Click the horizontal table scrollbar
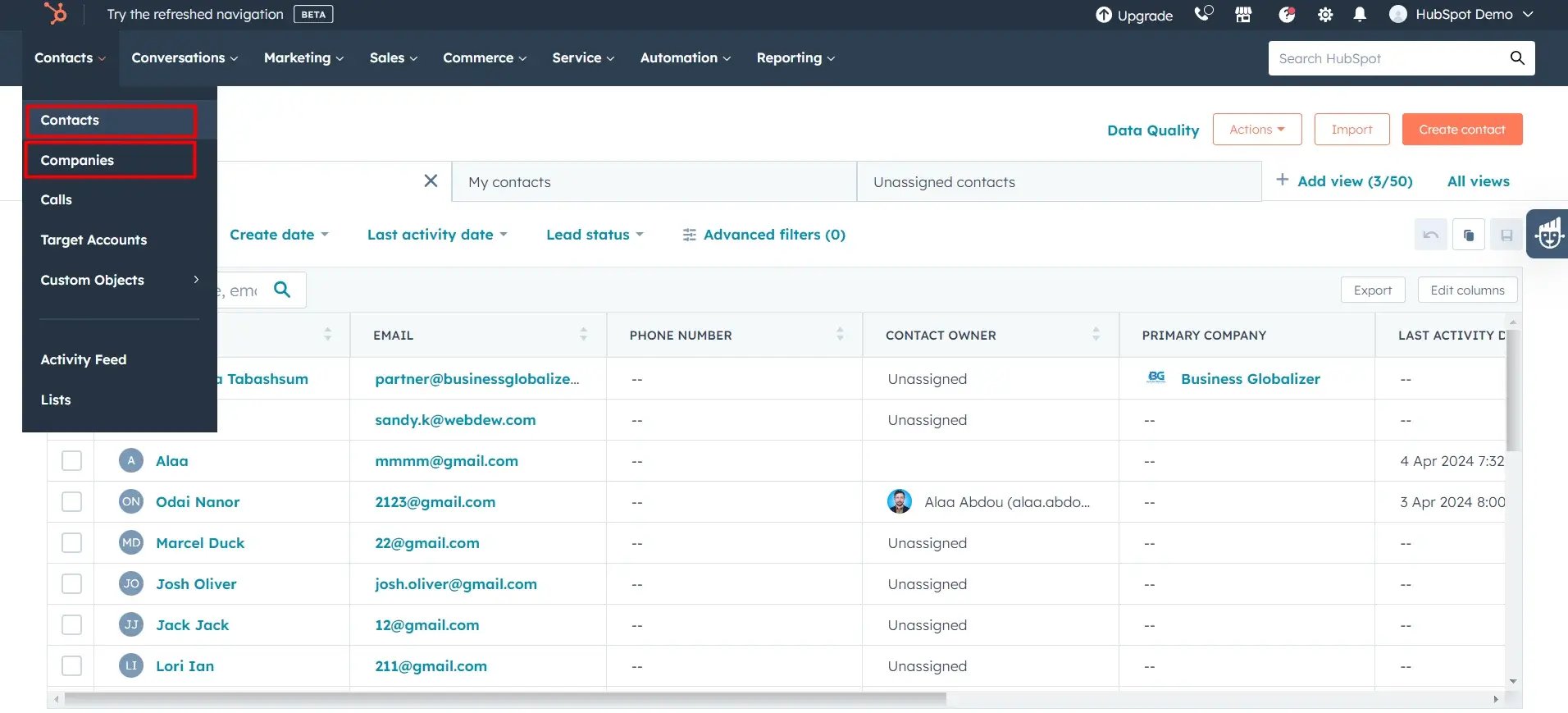Screen dimensions: 1568x713 click(505, 699)
